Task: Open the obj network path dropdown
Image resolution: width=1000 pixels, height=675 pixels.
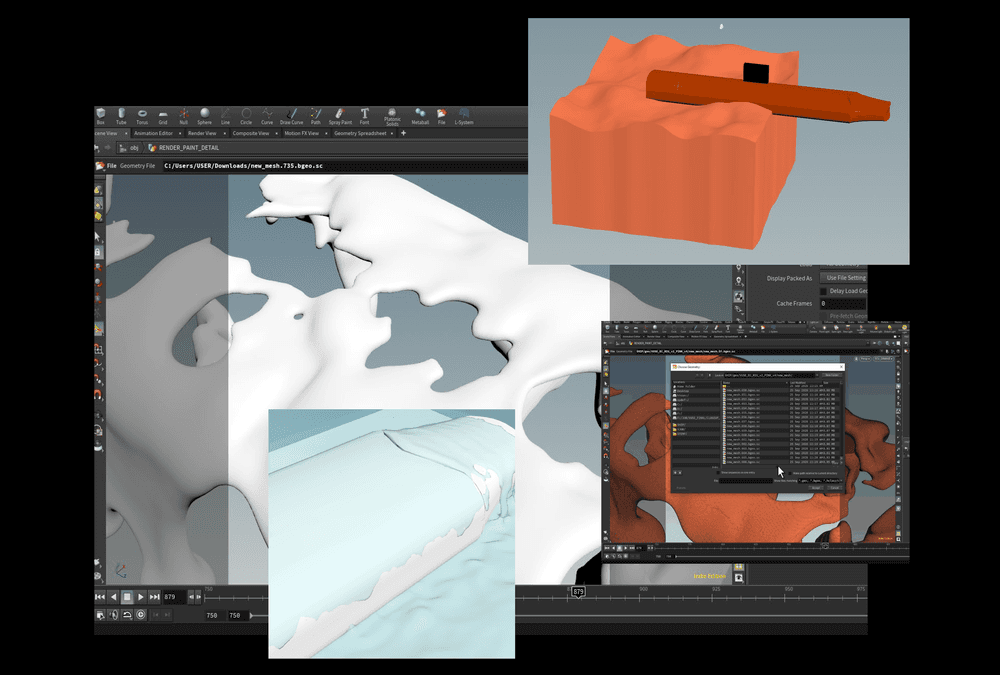Action: tap(134, 147)
